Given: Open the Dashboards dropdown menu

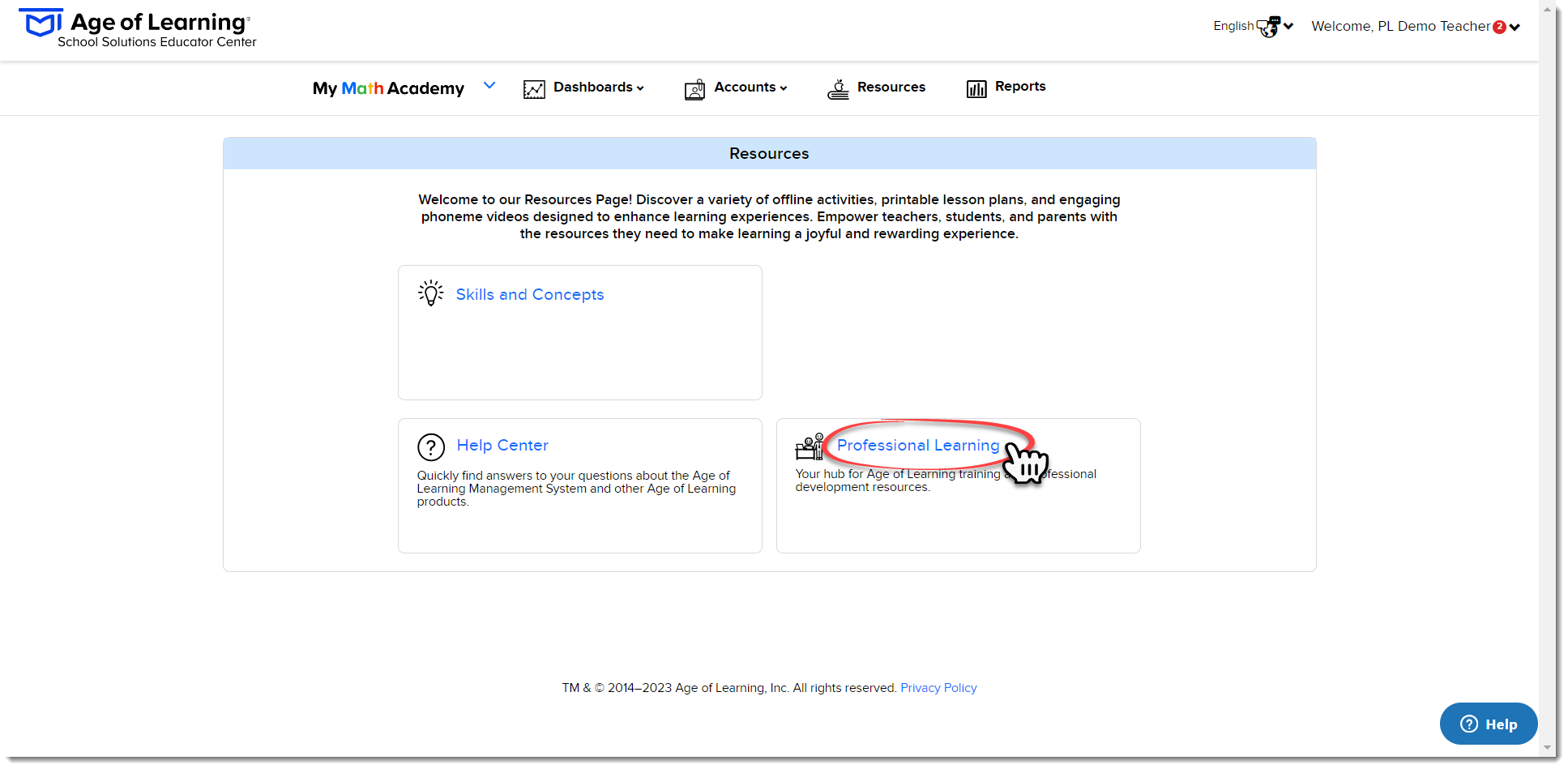Looking at the screenshot, I should (x=598, y=88).
